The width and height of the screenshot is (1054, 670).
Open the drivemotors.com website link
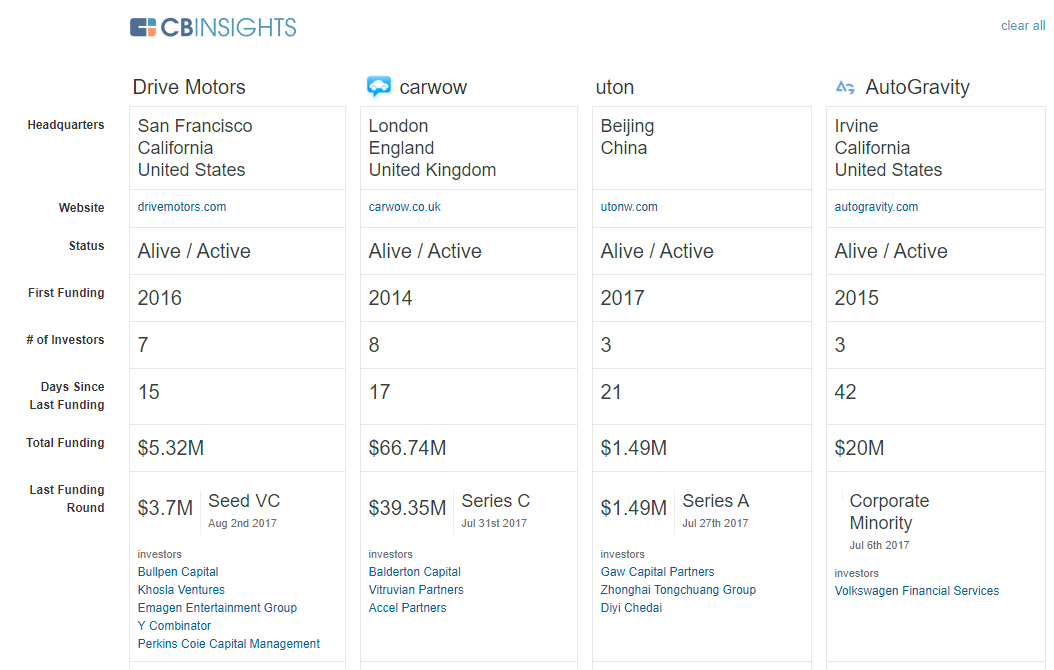tap(181, 207)
